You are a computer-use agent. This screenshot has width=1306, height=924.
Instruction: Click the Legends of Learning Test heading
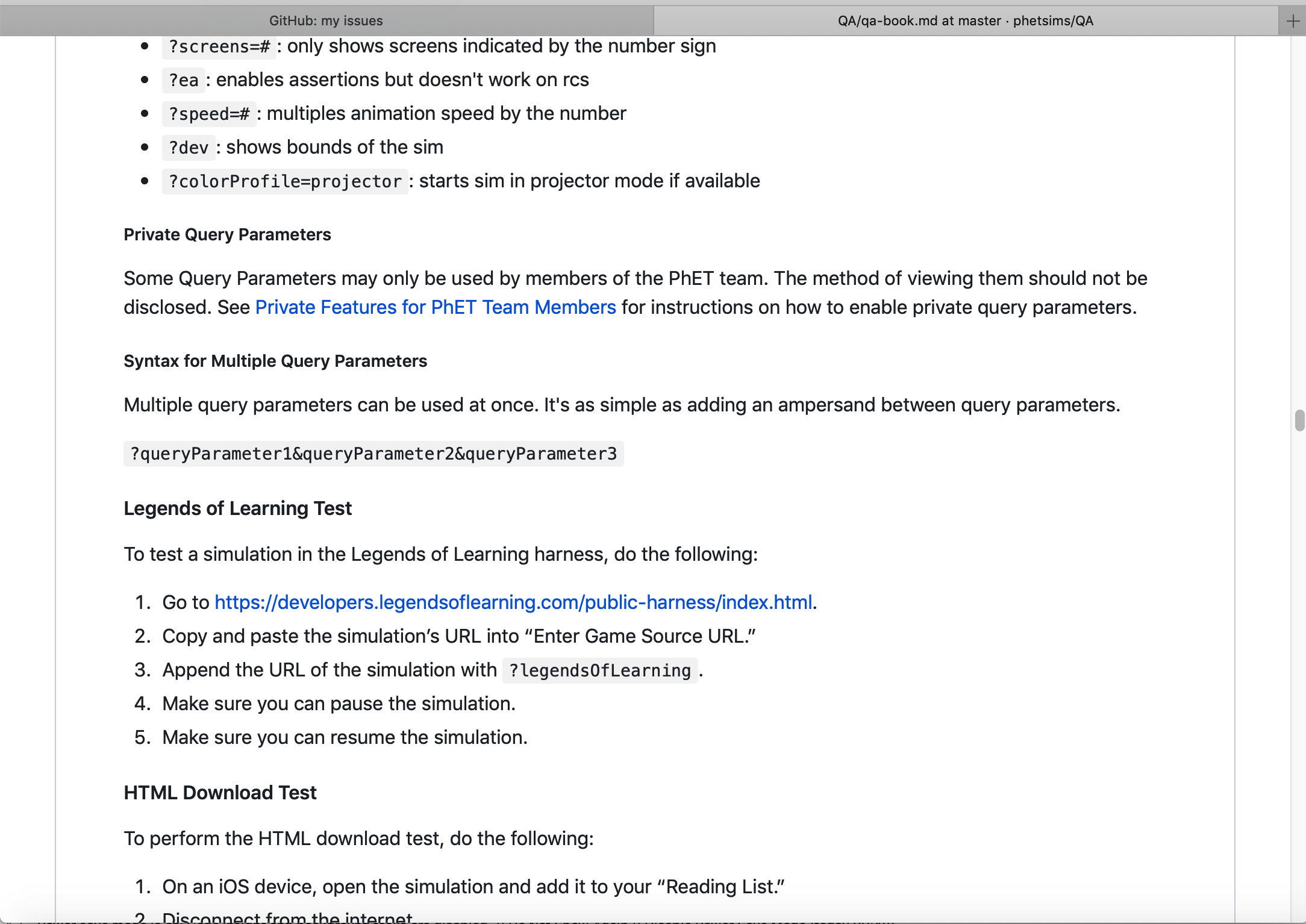tap(237, 508)
